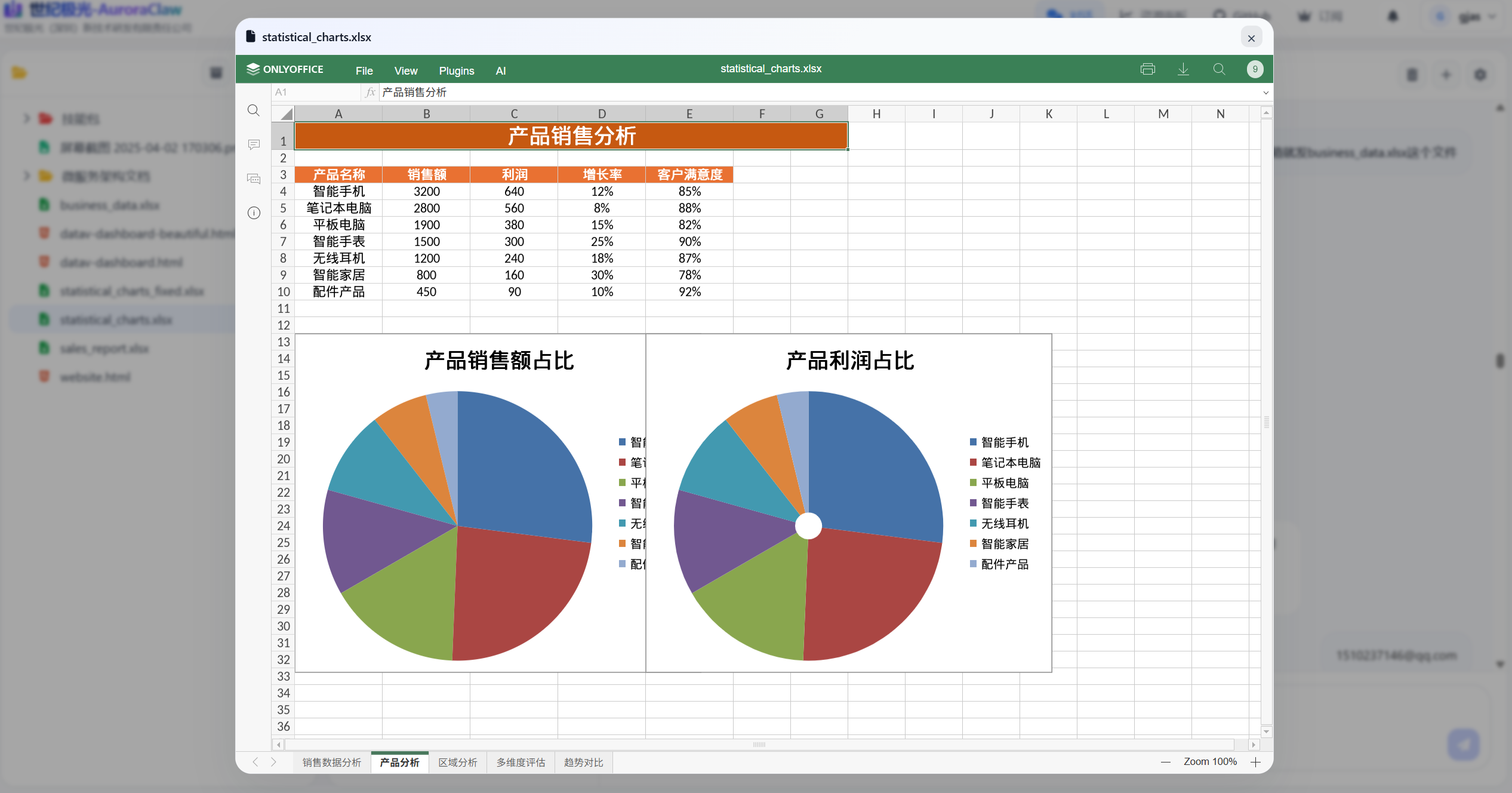View file info via the sidebar info icon
The height and width of the screenshot is (793, 1512).
coord(254,213)
